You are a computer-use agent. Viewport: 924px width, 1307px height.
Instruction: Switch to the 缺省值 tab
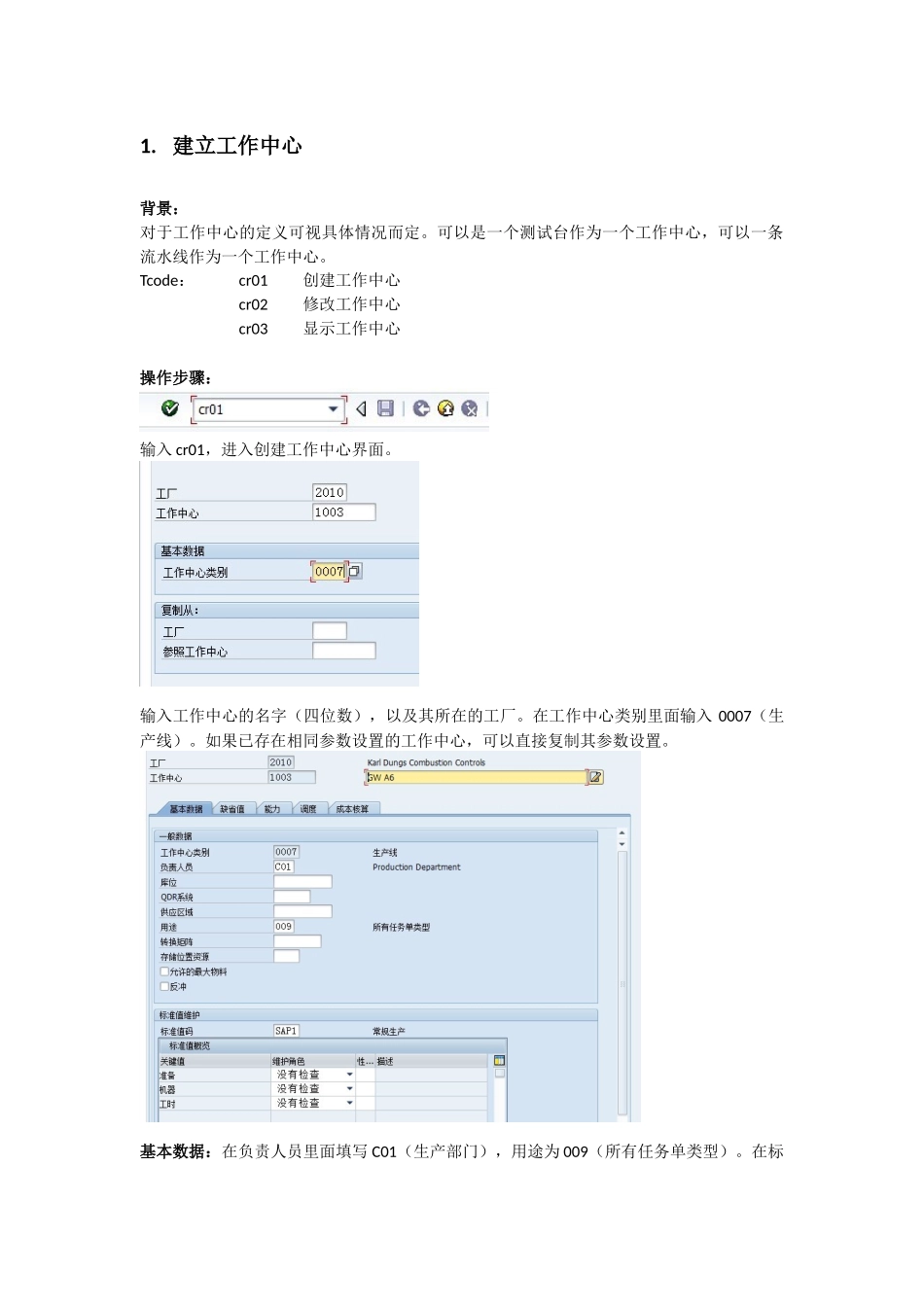232,809
